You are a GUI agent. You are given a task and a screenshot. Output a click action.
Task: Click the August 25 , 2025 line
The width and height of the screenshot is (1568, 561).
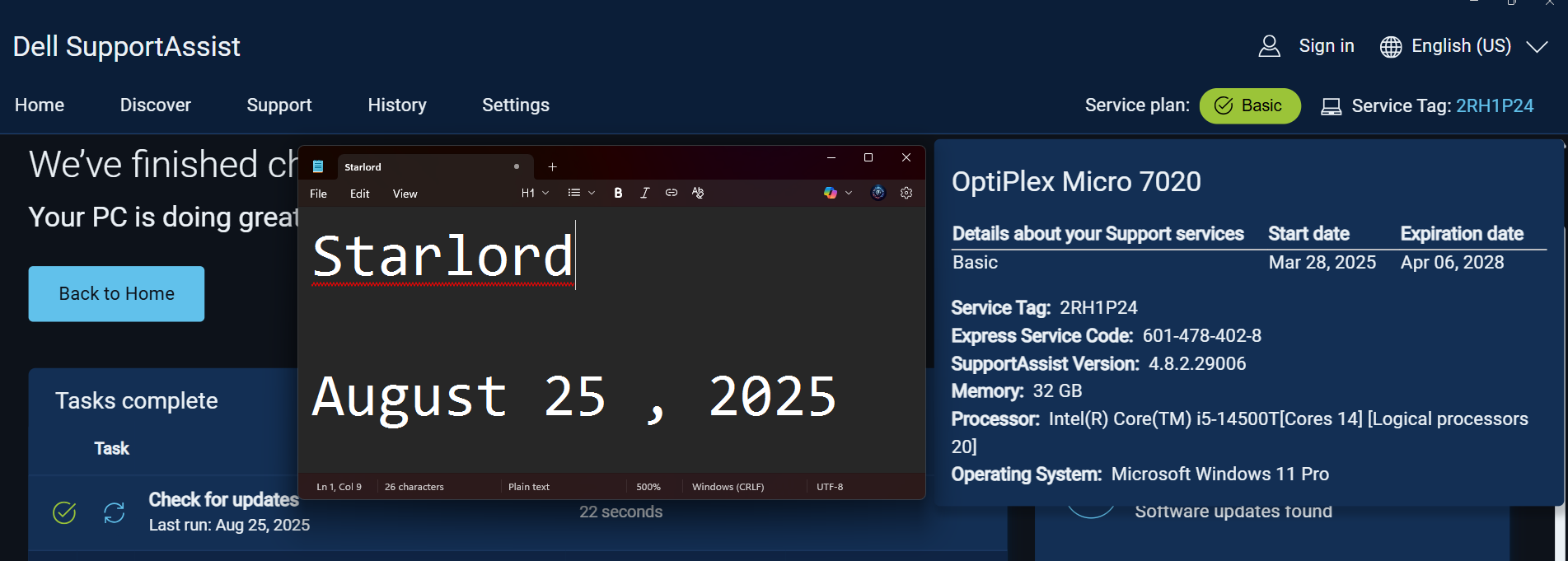pos(574,397)
